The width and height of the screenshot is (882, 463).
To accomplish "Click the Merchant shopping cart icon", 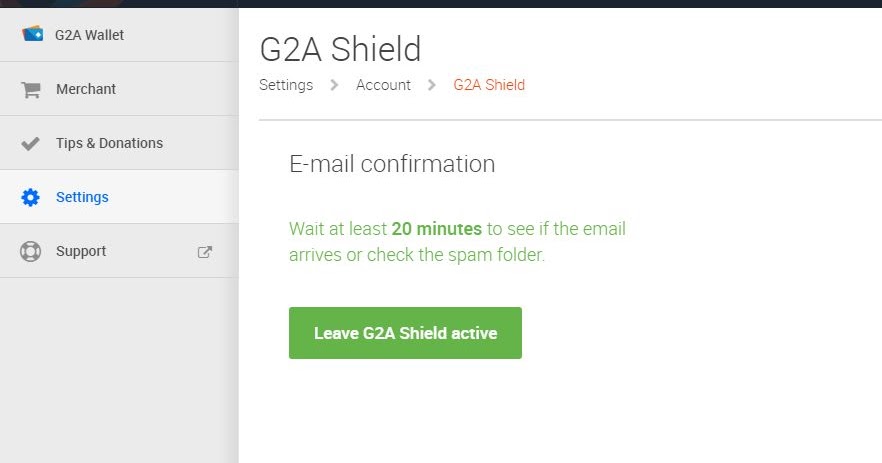I will 31,89.
